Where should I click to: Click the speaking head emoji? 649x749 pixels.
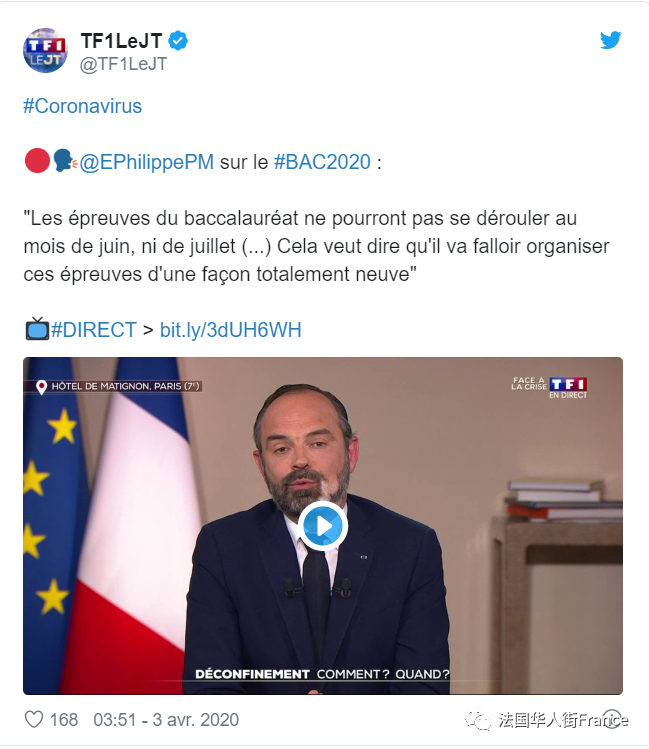[x=65, y=160]
